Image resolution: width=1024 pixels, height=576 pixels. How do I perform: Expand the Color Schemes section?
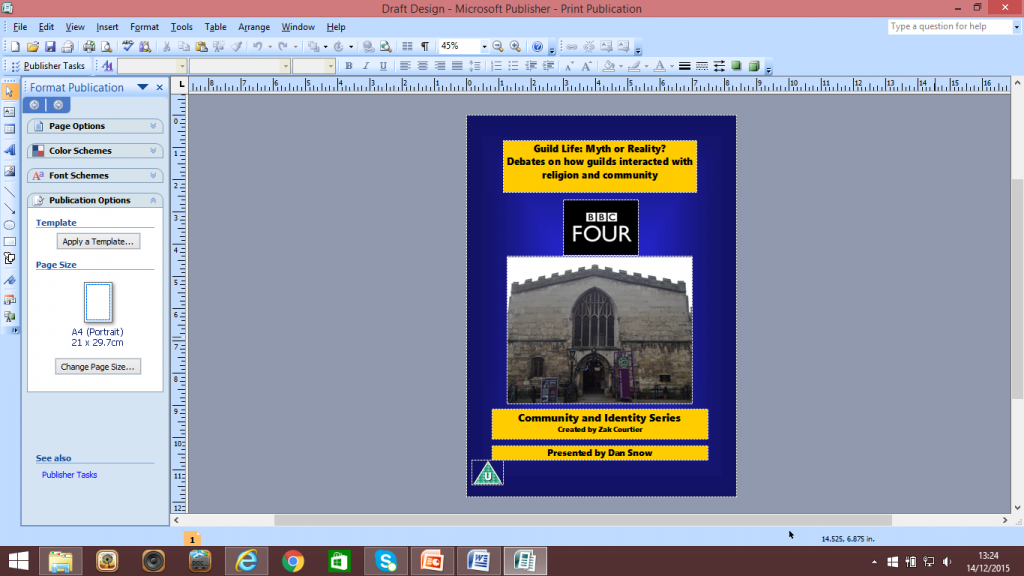coord(95,151)
